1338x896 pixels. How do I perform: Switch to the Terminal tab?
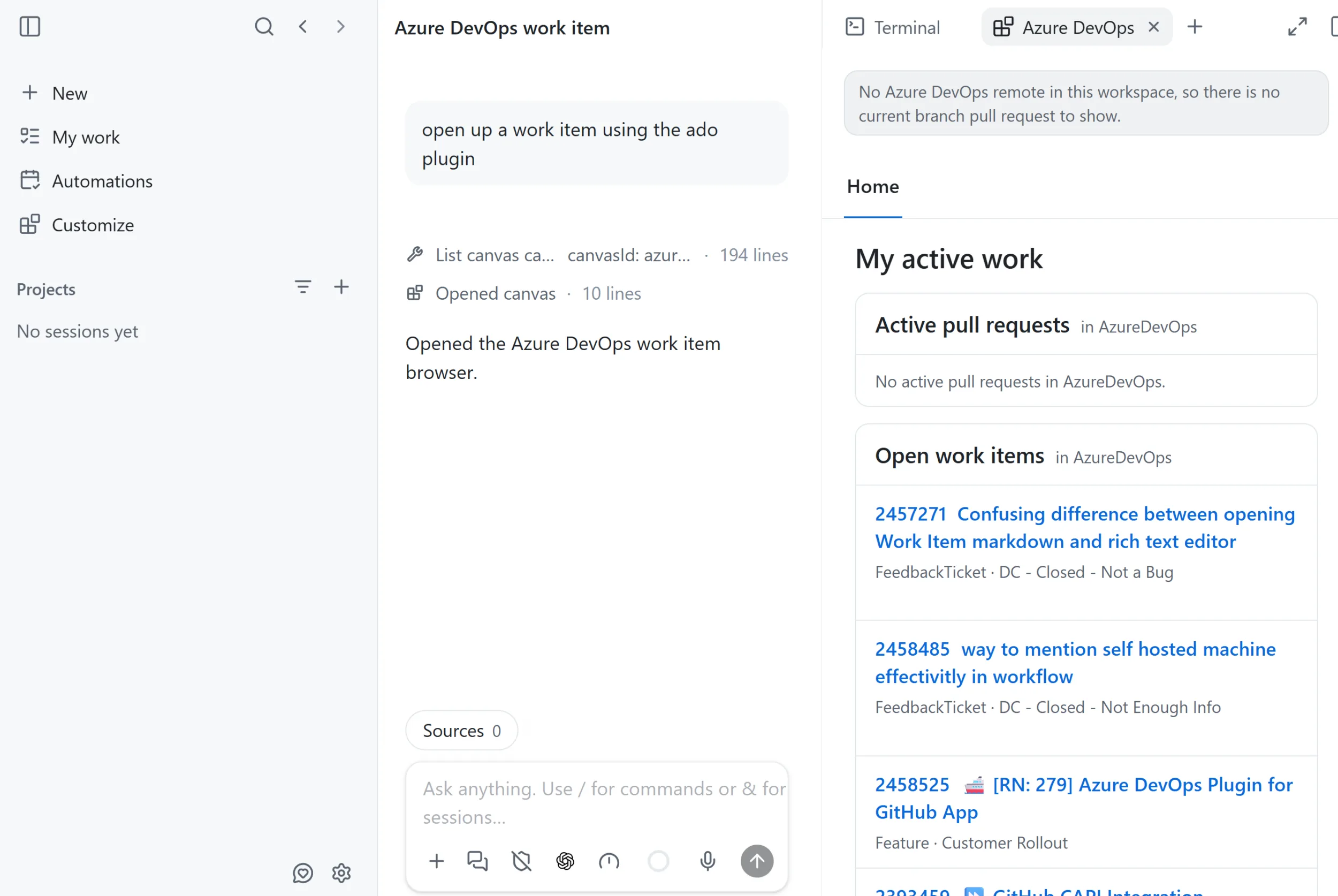point(892,27)
